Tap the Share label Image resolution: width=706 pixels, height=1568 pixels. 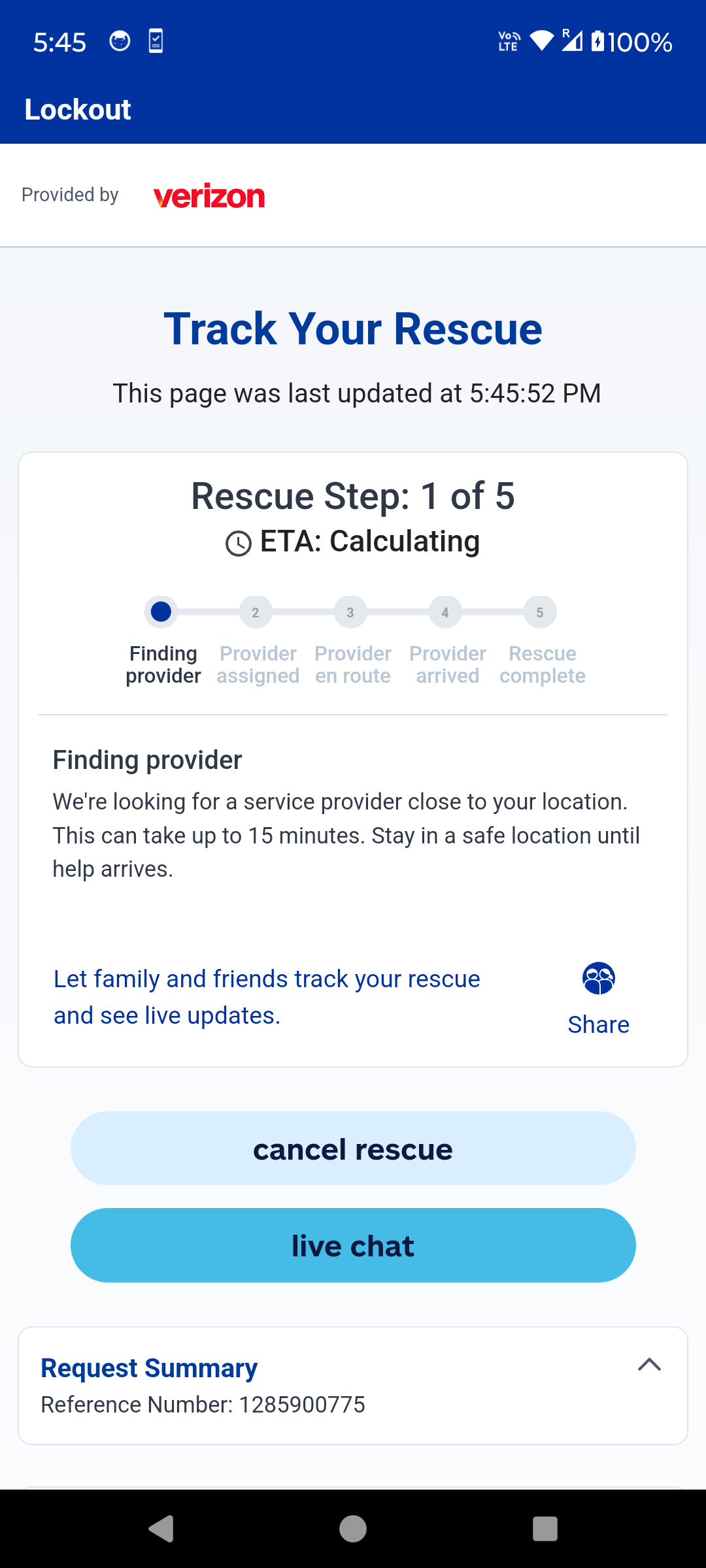tap(598, 1024)
